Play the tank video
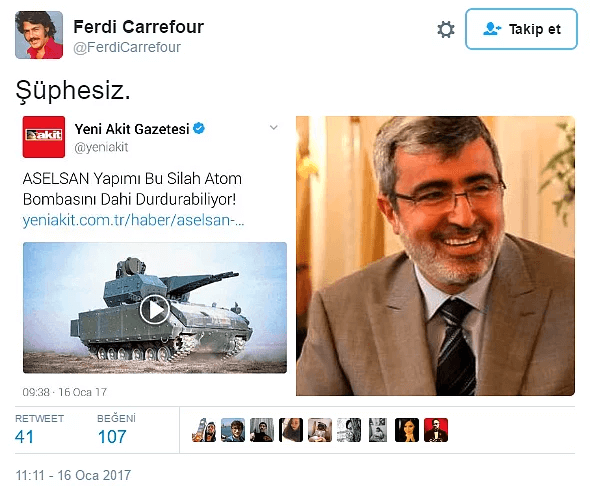The image size is (607, 496). point(154,309)
